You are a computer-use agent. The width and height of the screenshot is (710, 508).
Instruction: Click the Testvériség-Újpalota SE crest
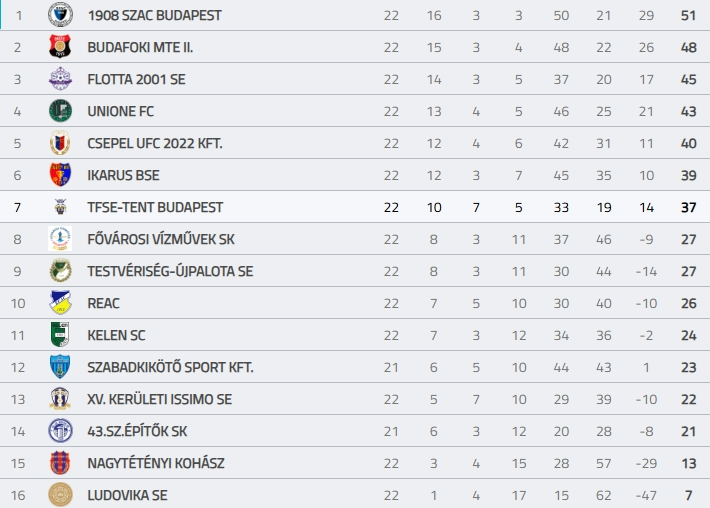[x=60, y=271]
